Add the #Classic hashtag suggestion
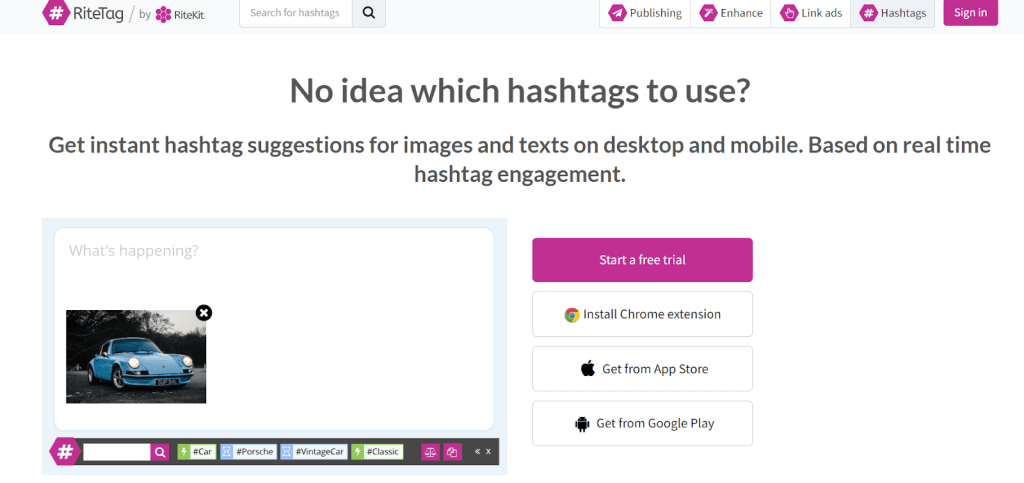The image size is (1024, 483). 377,452
